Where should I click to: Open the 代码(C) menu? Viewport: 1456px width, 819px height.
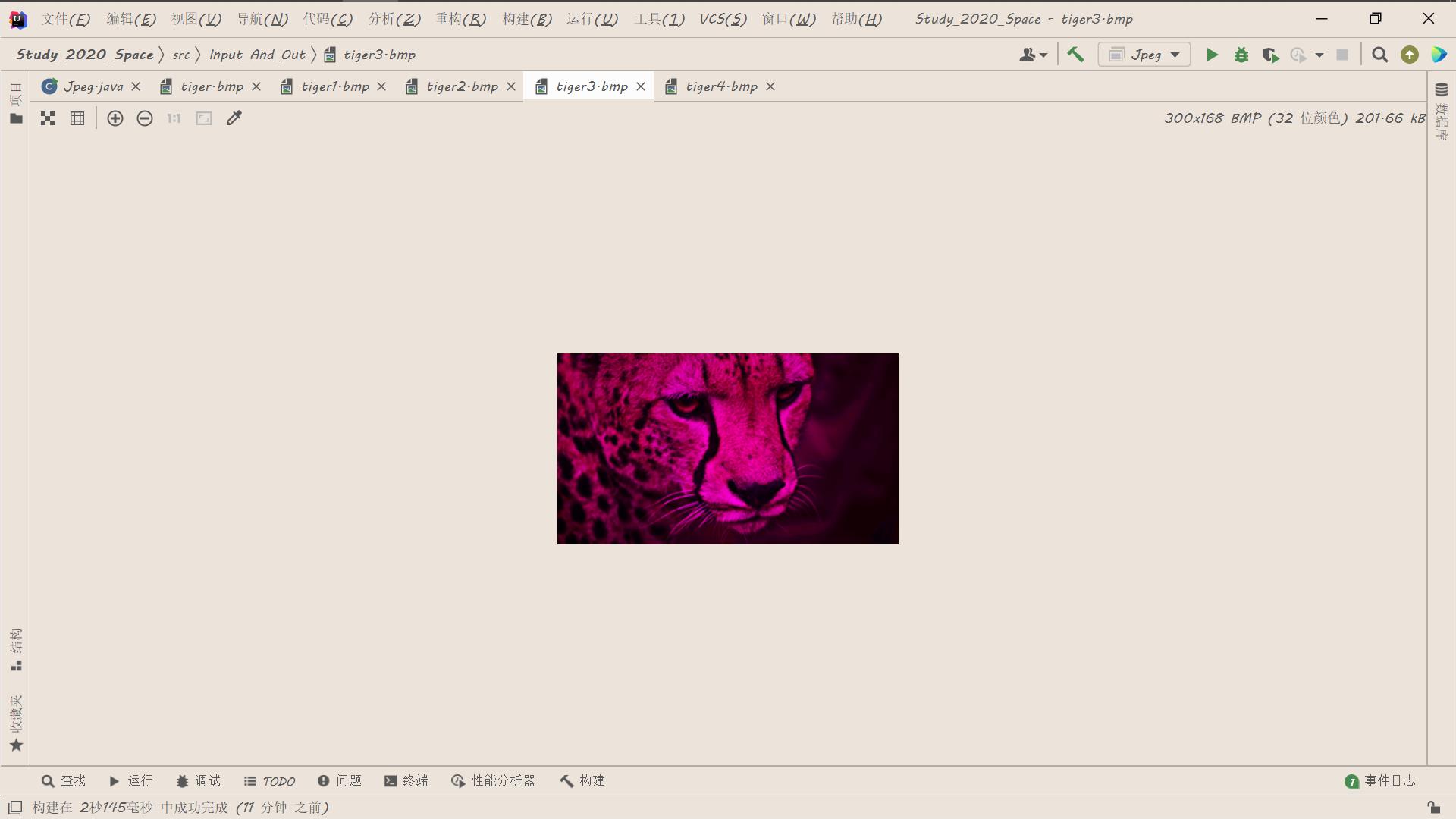pos(328,19)
